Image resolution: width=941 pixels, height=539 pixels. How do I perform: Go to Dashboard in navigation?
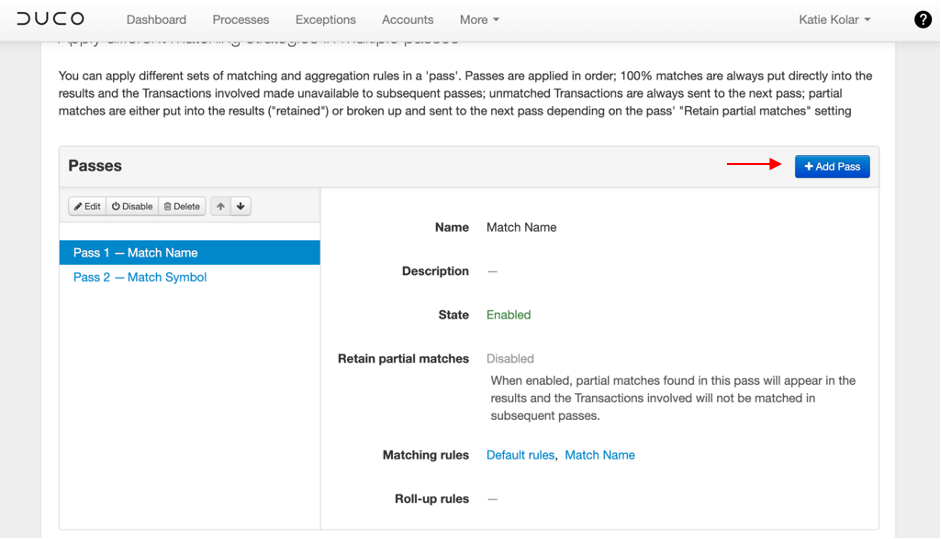click(x=156, y=19)
